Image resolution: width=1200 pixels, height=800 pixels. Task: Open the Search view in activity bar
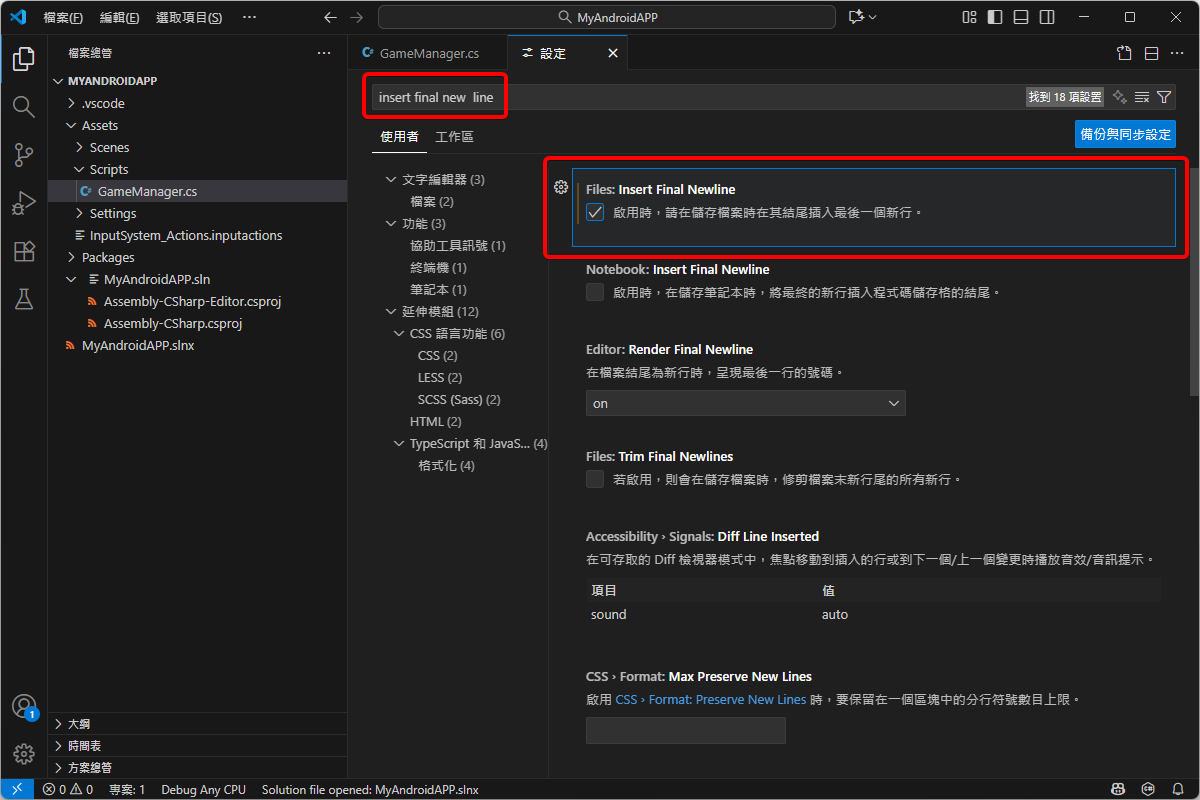point(24,107)
